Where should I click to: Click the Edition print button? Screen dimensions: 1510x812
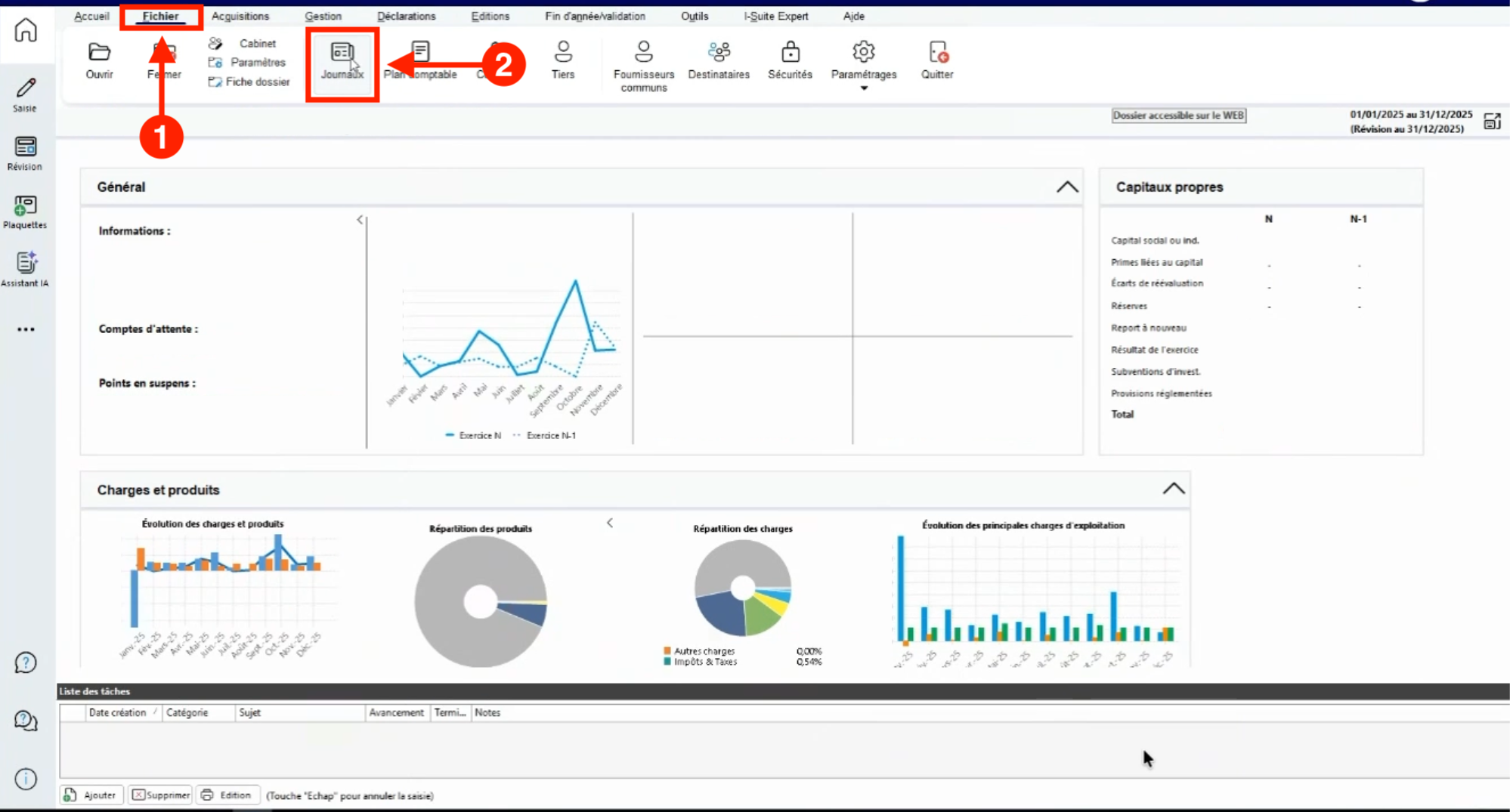[227, 795]
